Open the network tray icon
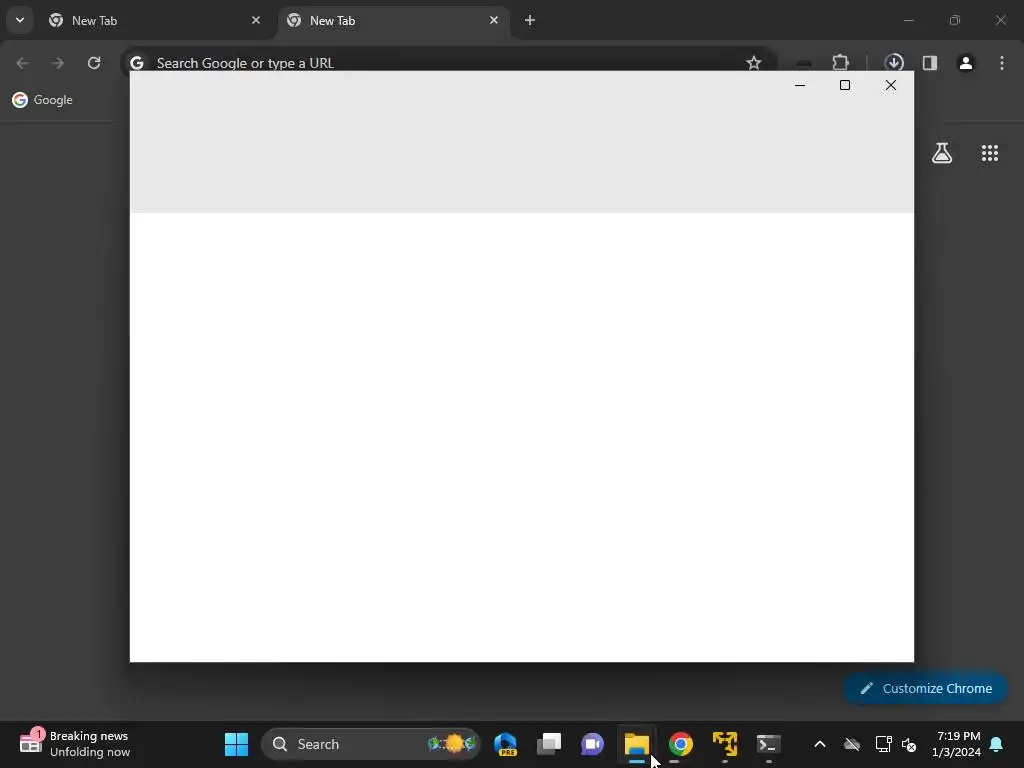Image resolution: width=1024 pixels, height=768 pixels. 883,744
